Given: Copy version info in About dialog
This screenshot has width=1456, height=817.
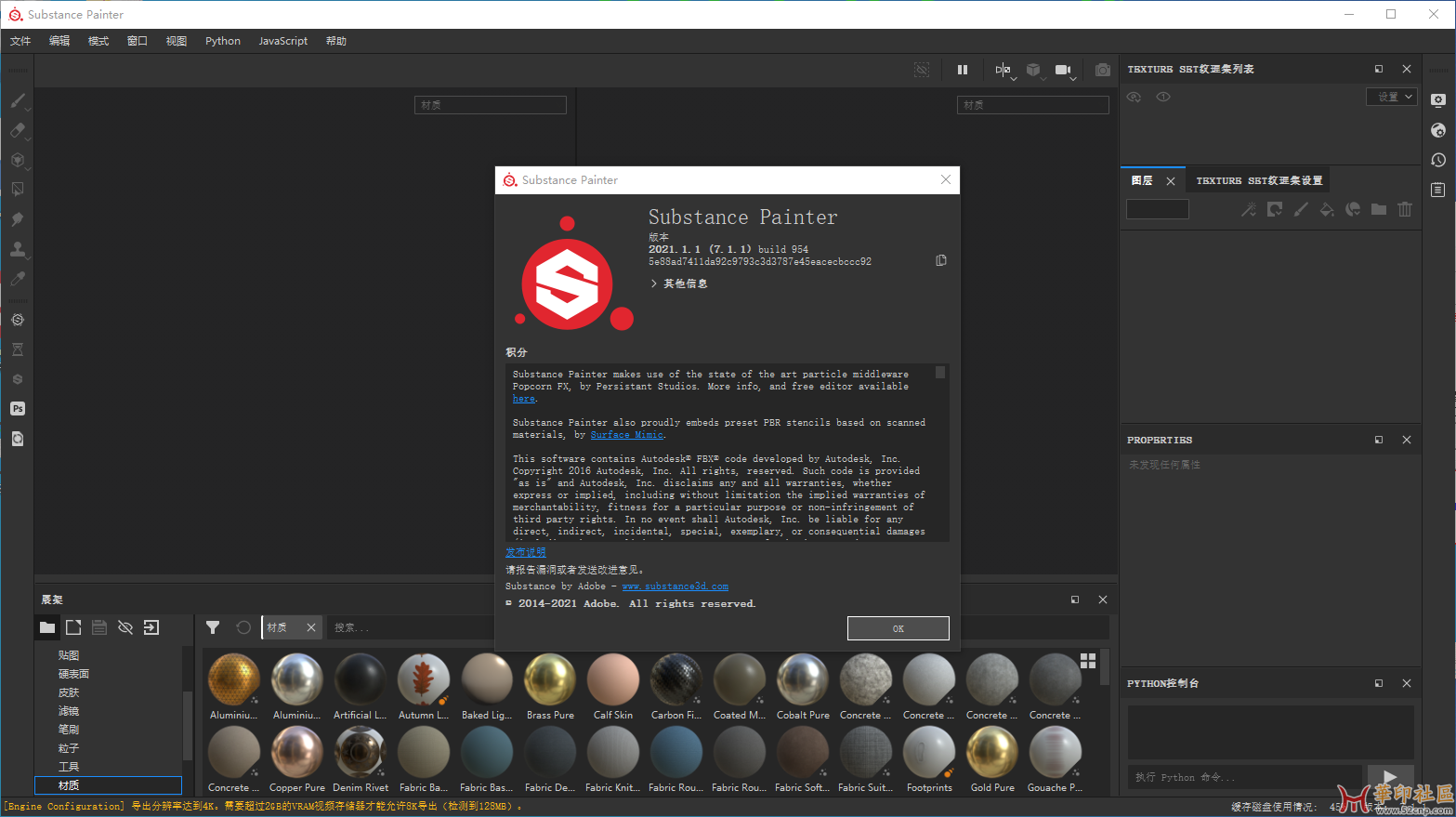Looking at the screenshot, I should tap(941, 260).
